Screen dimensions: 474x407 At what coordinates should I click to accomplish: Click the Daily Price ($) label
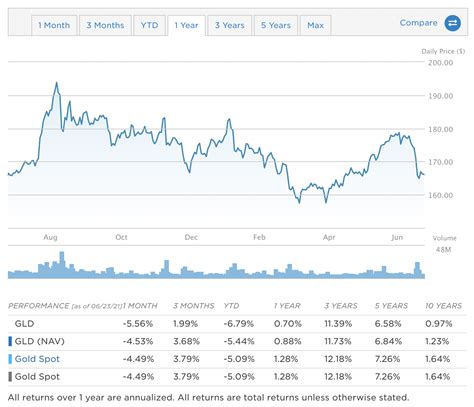(443, 51)
